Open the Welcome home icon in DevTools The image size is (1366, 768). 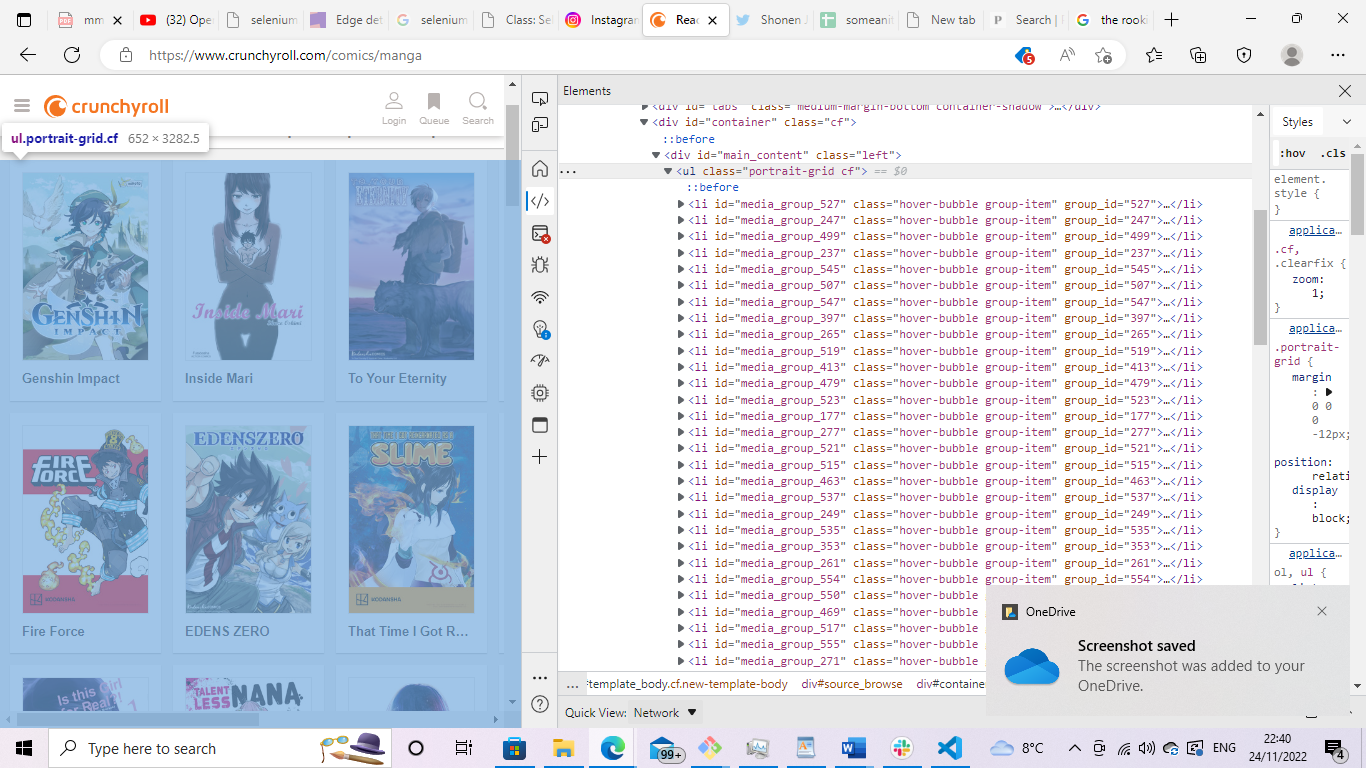pyautogui.click(x=540, y=168)
